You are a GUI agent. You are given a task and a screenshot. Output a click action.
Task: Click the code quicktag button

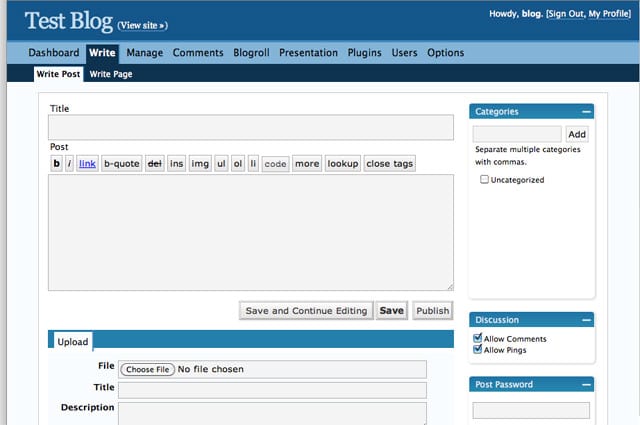pyautogui.click(x=275, y=163)
